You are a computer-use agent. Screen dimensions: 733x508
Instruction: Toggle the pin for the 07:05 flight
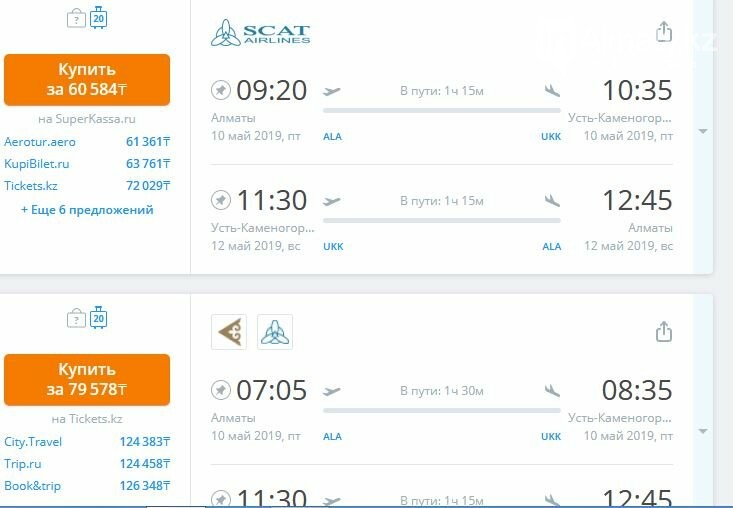221,390
